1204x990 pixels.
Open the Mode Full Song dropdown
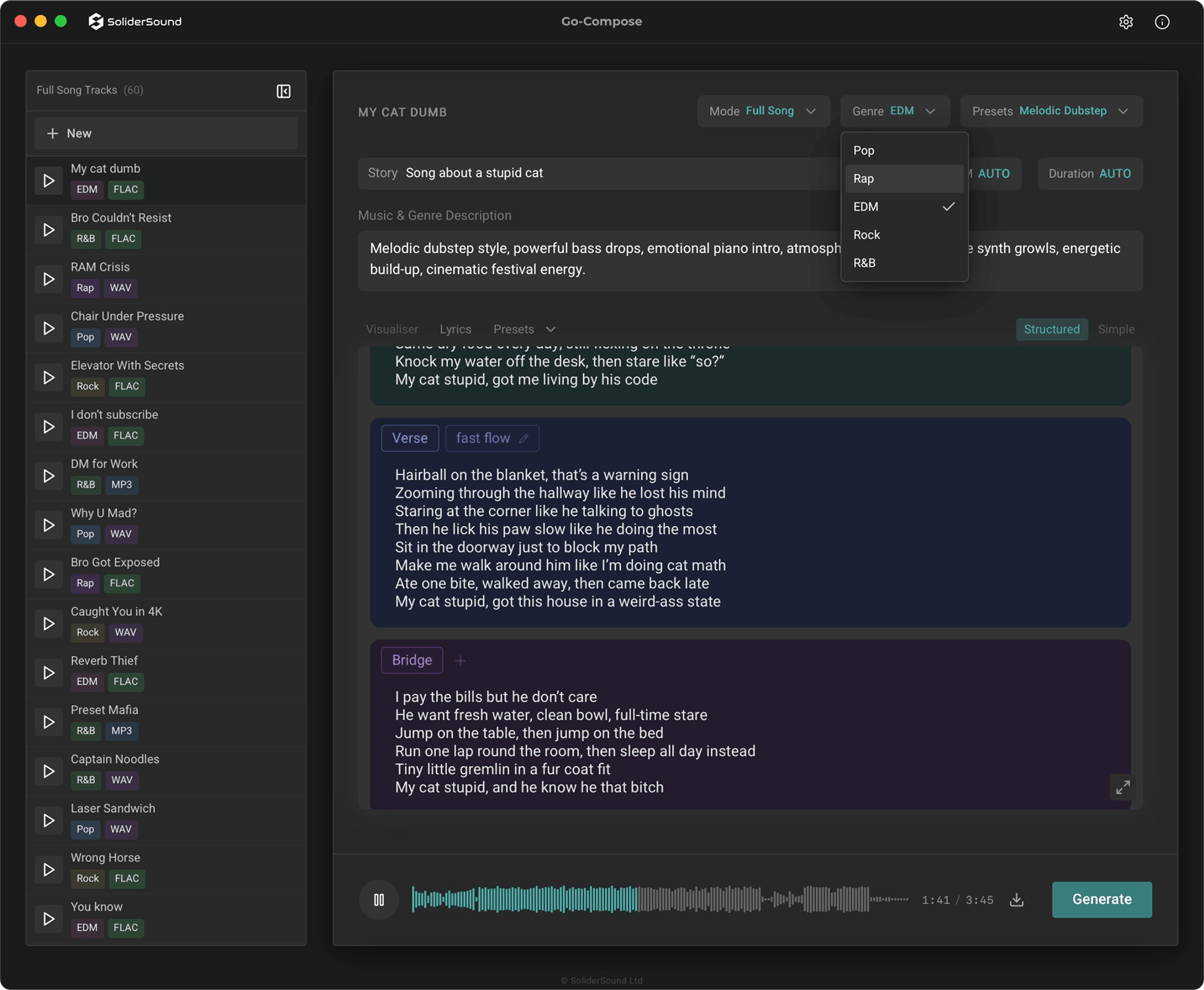pyautogui.click(x=763, y=112)
